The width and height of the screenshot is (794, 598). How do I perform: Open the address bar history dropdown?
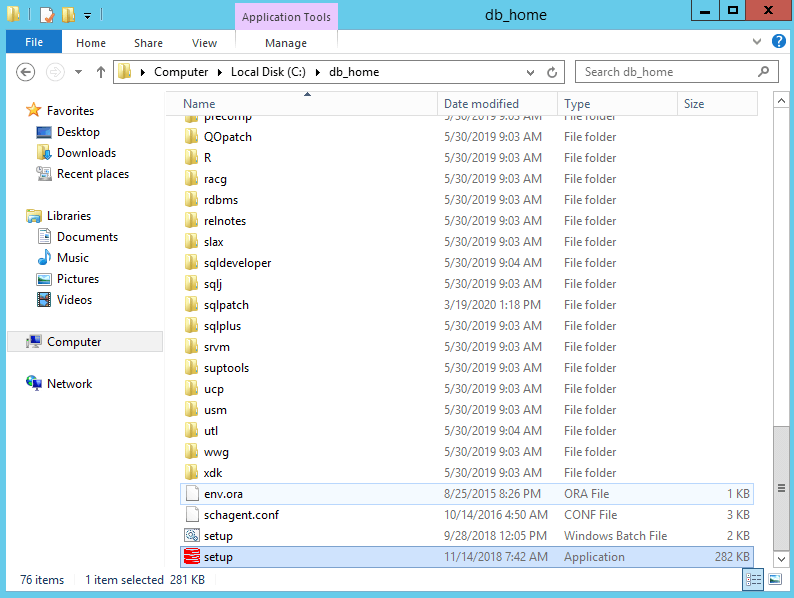[530, 72]
